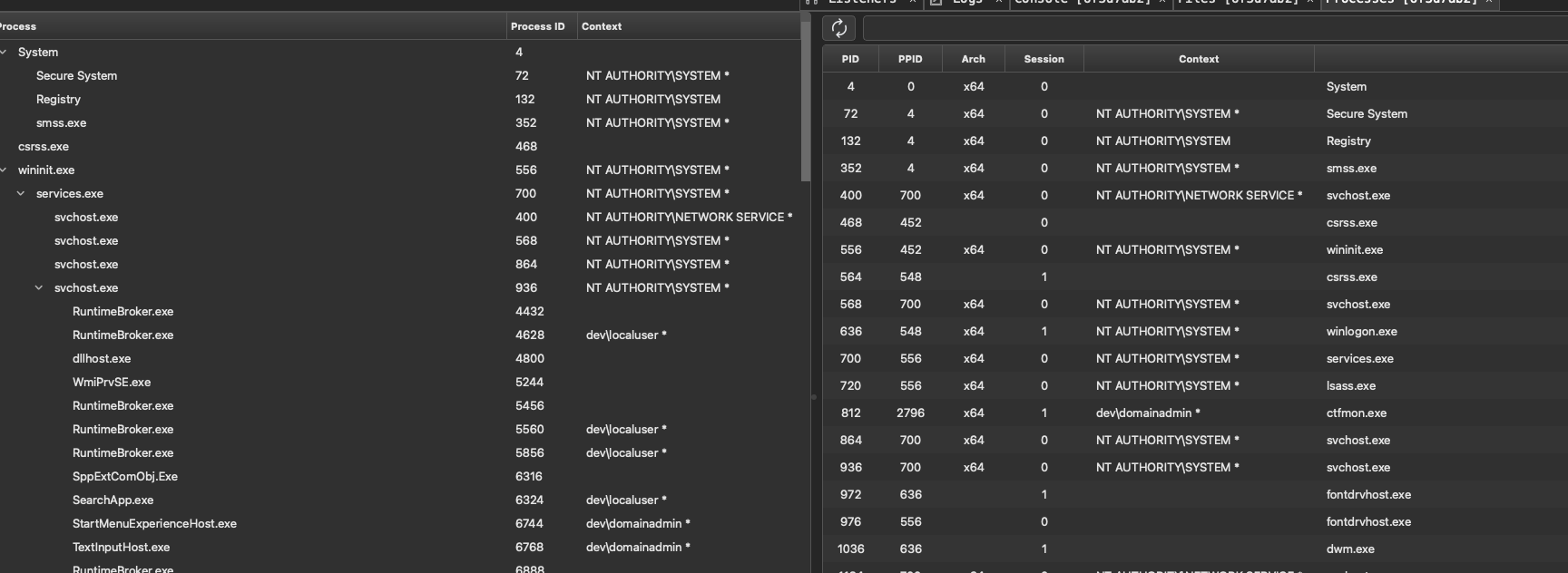The width and height of the screenshot is (1568, 573).
Task: Select lsass.exe row in process table
Action: click(1195, 385)
